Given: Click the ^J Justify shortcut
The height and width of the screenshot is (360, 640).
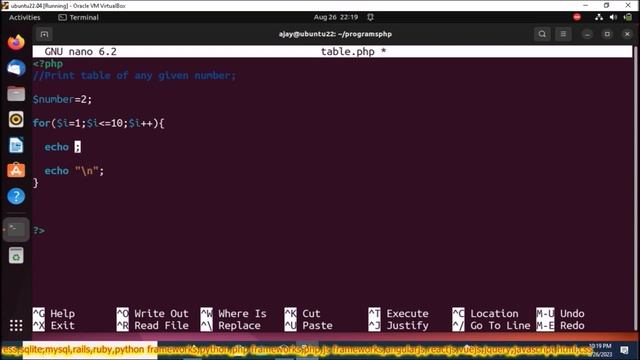Looking at the screenshot, I should 398,325.
